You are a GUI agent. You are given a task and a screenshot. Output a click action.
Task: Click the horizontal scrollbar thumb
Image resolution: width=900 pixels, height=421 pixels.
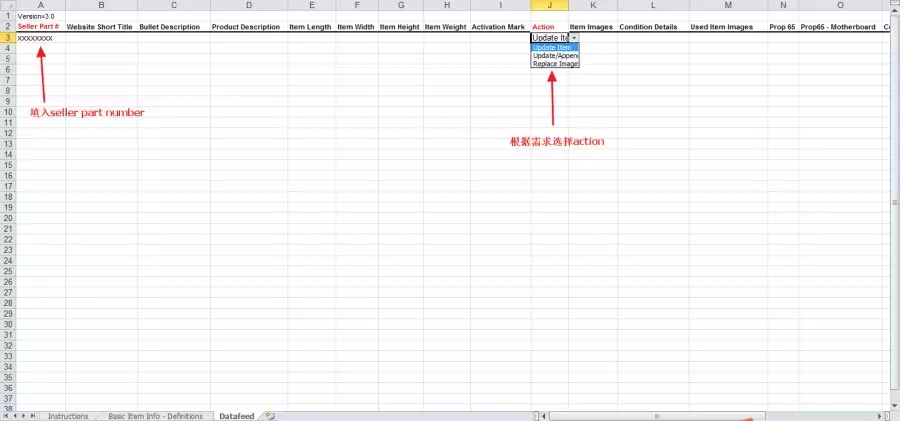tap(657, 416)
